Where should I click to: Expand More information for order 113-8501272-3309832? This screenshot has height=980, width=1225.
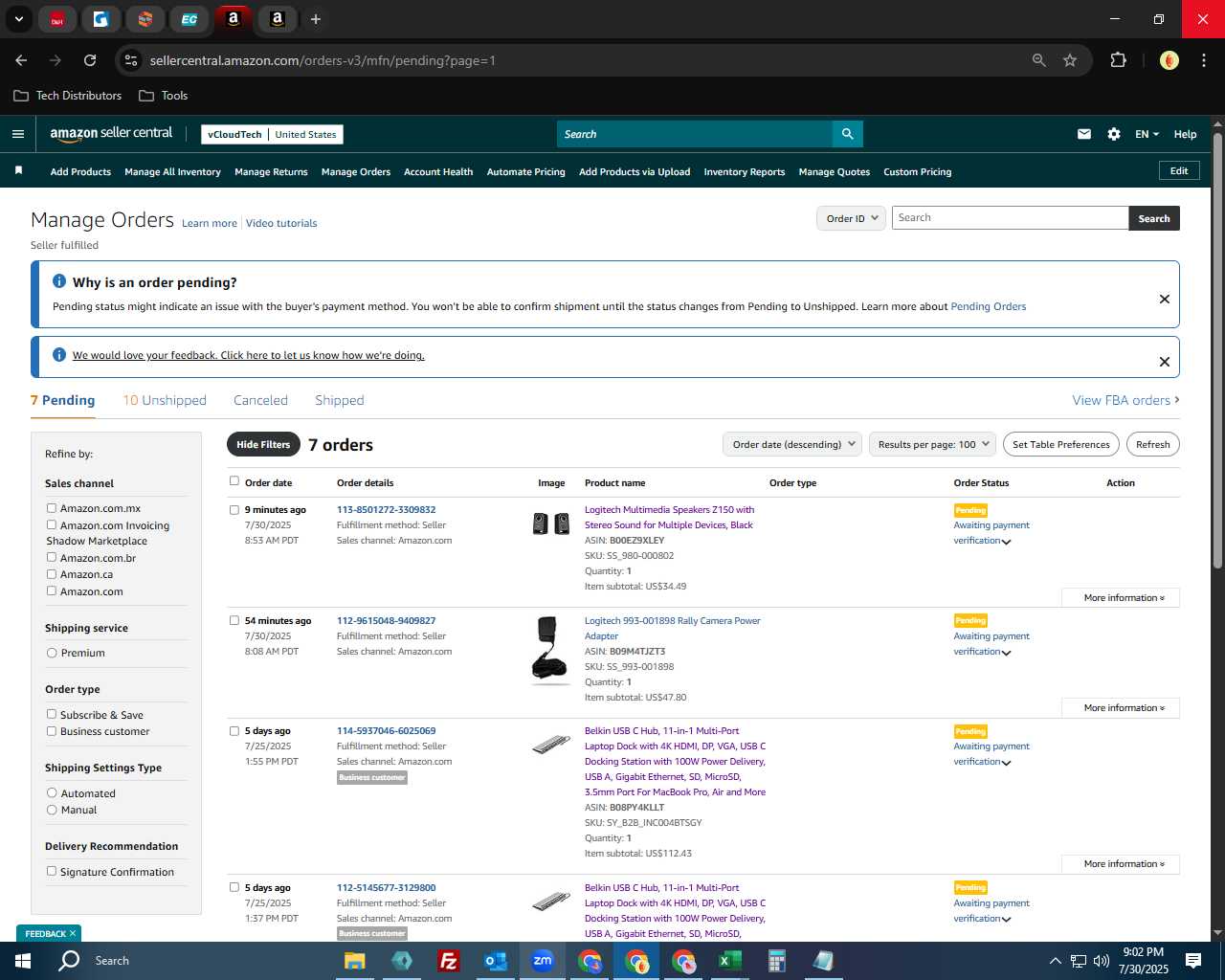[x=1121, y=598]
